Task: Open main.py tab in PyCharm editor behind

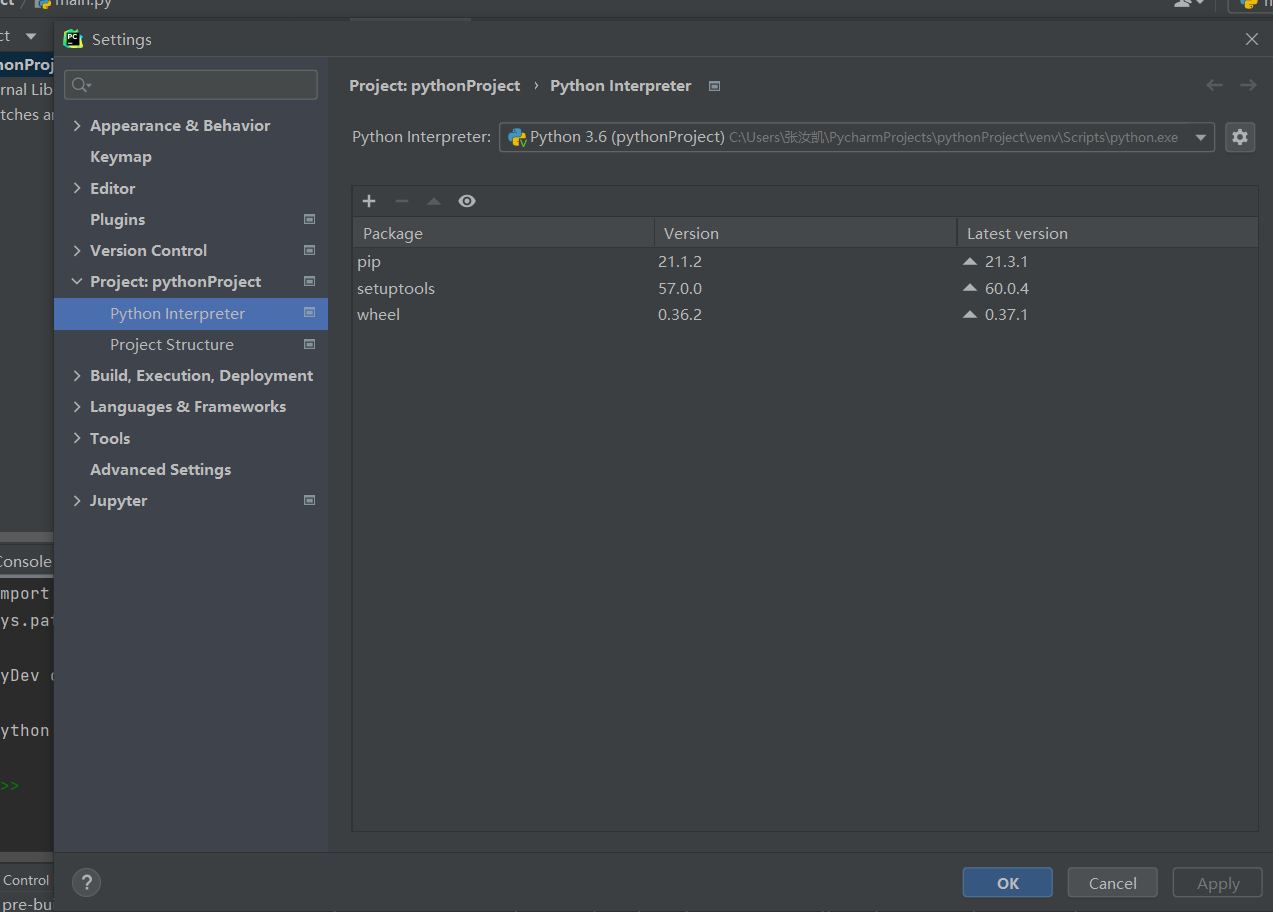Action: coord(75,4)
